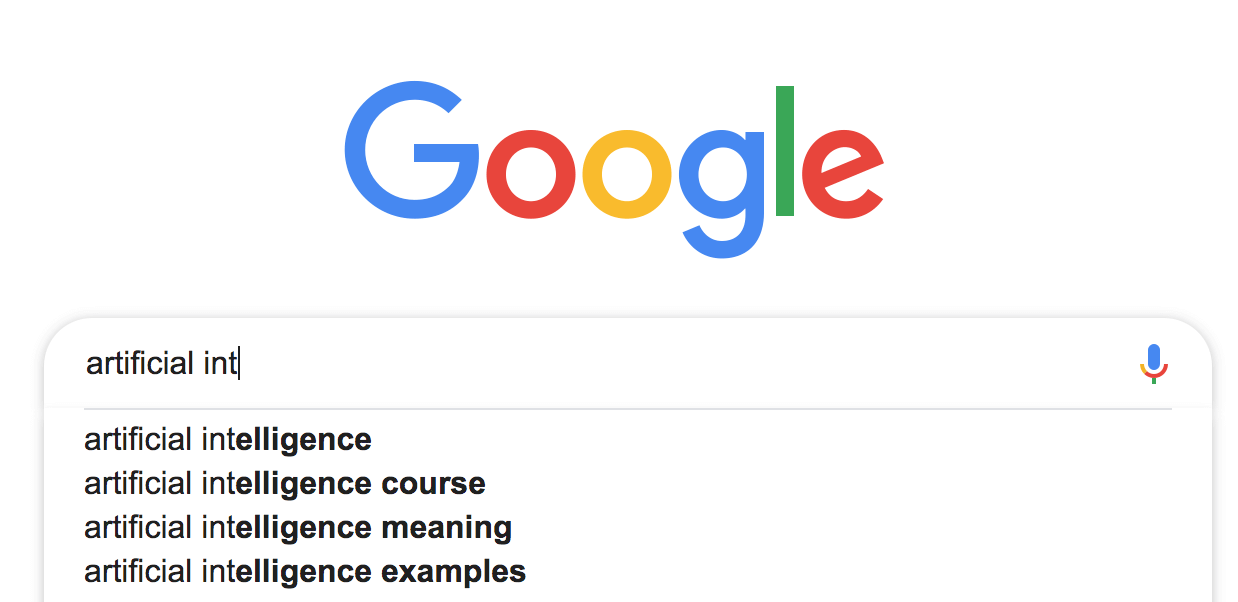The height and width of the screenshot is (602, 1238).
Task: Start voice search with the microphone icon
Action: [x=1154, y=364]
